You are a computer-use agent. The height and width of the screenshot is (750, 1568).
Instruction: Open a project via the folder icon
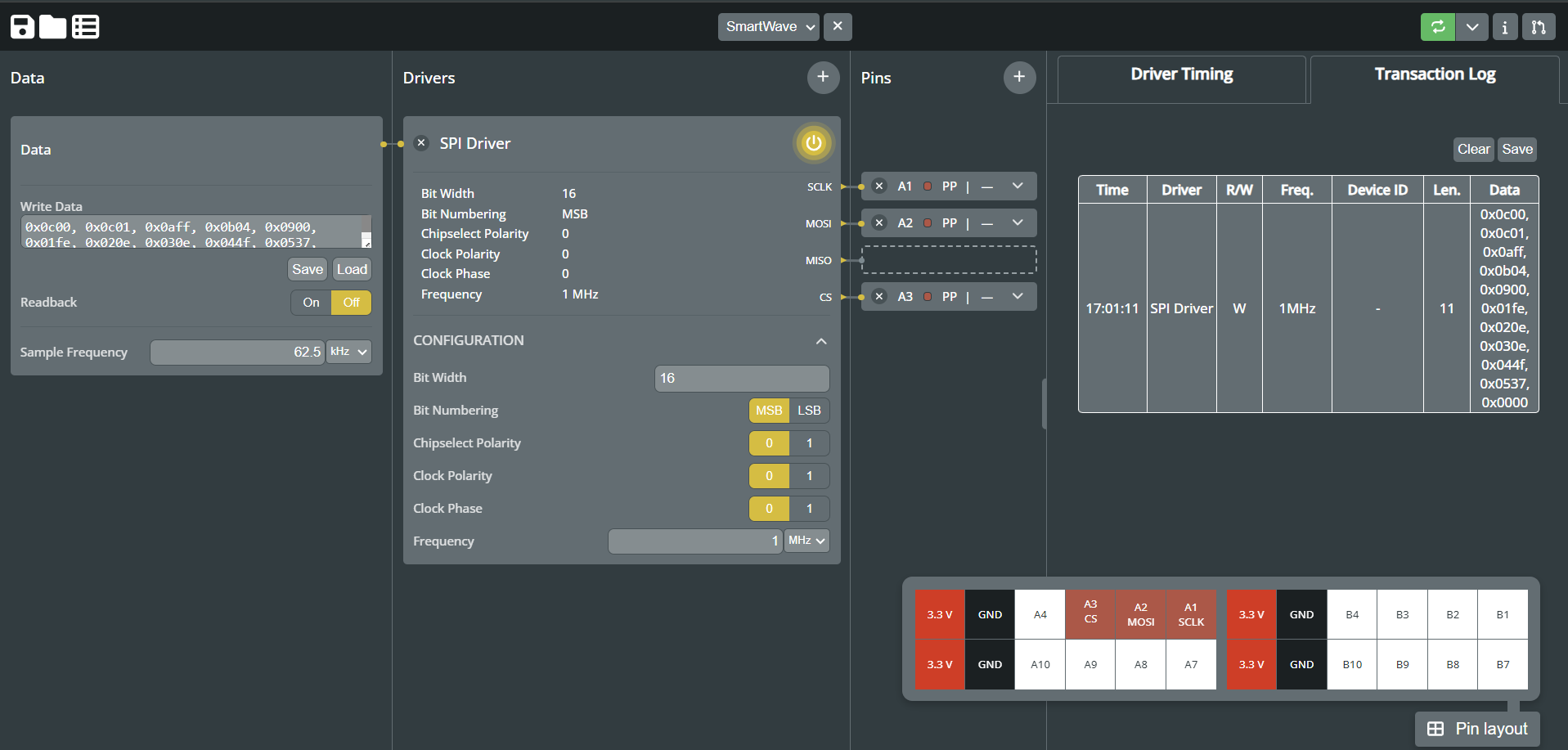(52, 26)
